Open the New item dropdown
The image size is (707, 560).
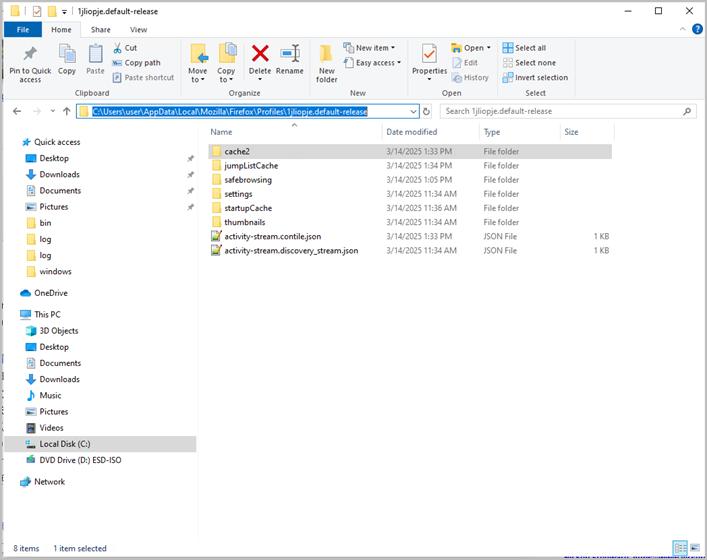pos(369,48)
